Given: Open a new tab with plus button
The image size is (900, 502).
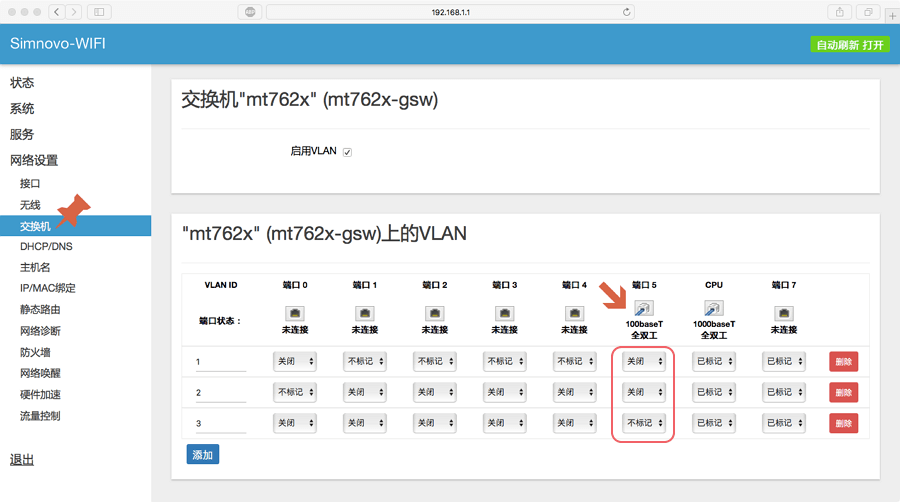Looking at the screenshot, I should [x=893, y=16].
